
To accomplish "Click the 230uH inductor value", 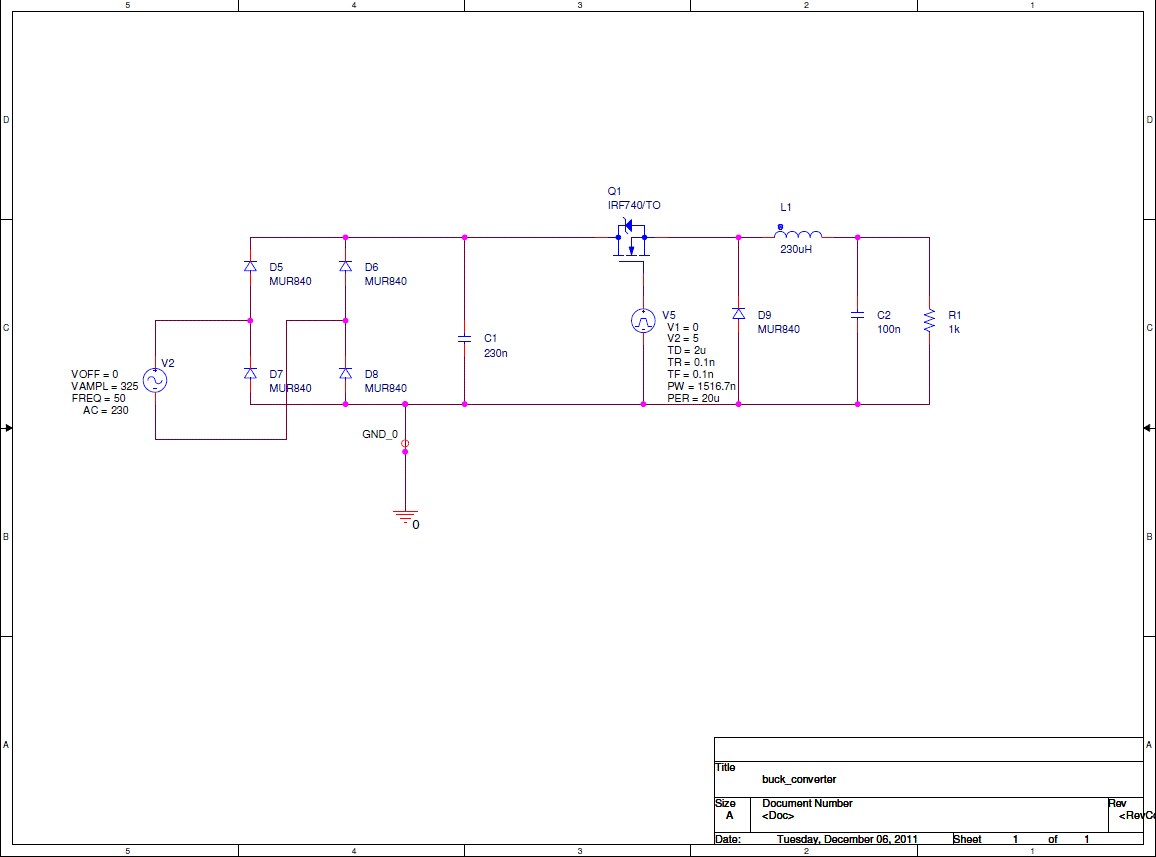I will 796,249.
